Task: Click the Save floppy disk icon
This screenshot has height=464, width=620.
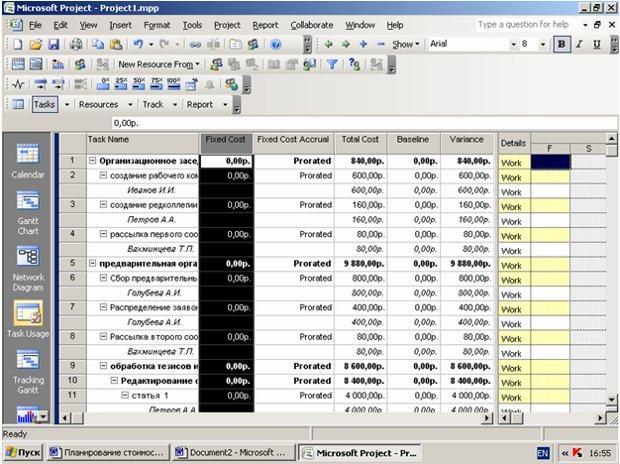Action: (53, 44)
